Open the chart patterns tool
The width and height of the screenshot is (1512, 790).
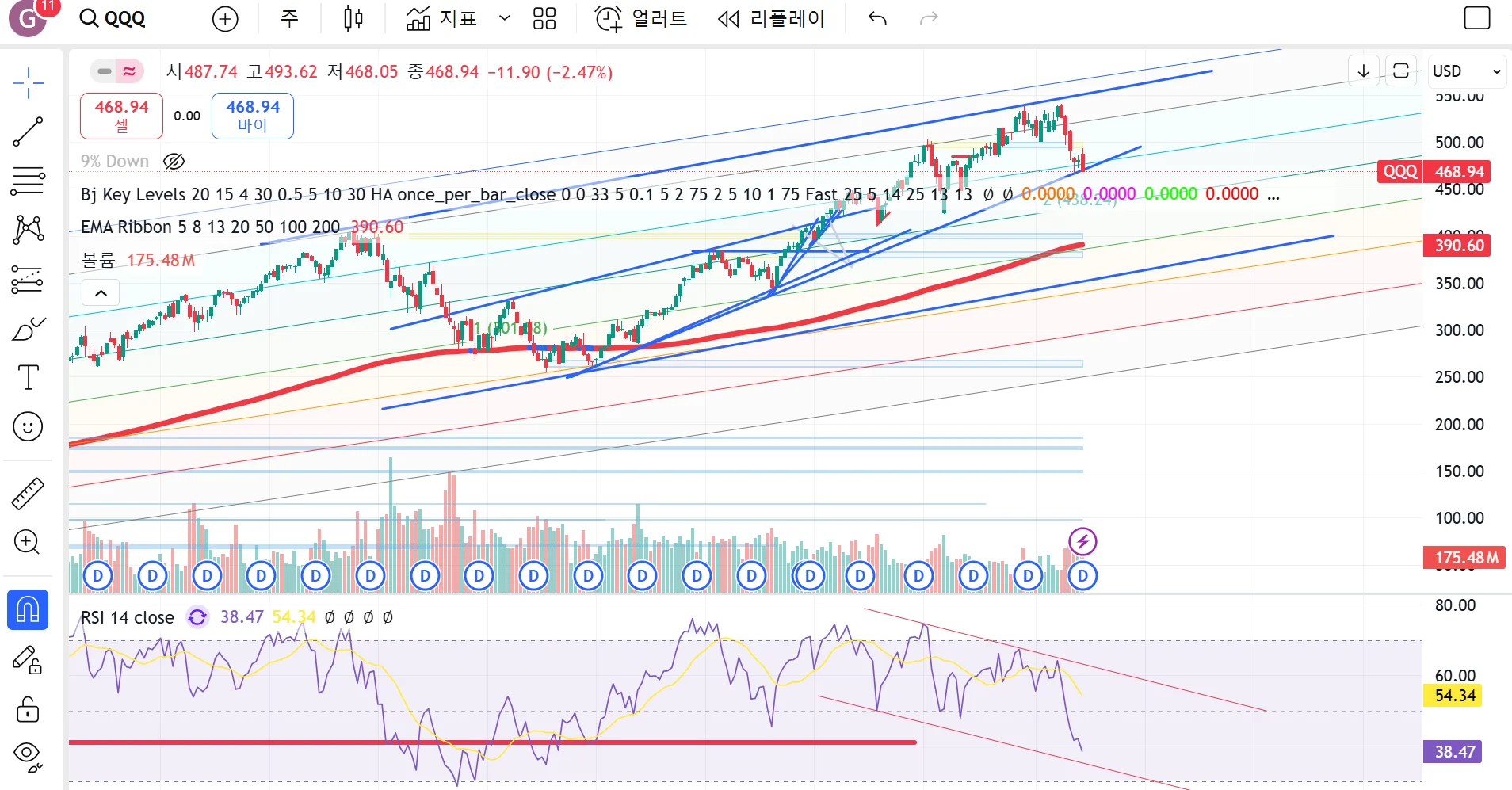click(28, 230)
